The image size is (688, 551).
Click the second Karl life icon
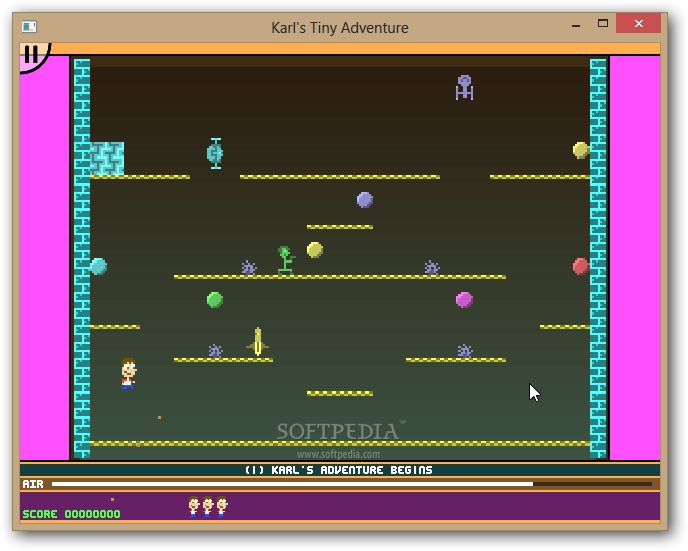point(208,507)
